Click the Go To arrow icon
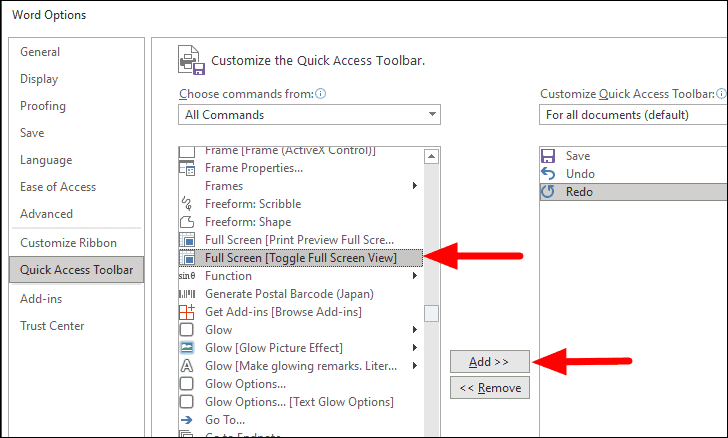The width and height of the screenshot is (728, 438). pyautogui.click(x=187, y=420)
